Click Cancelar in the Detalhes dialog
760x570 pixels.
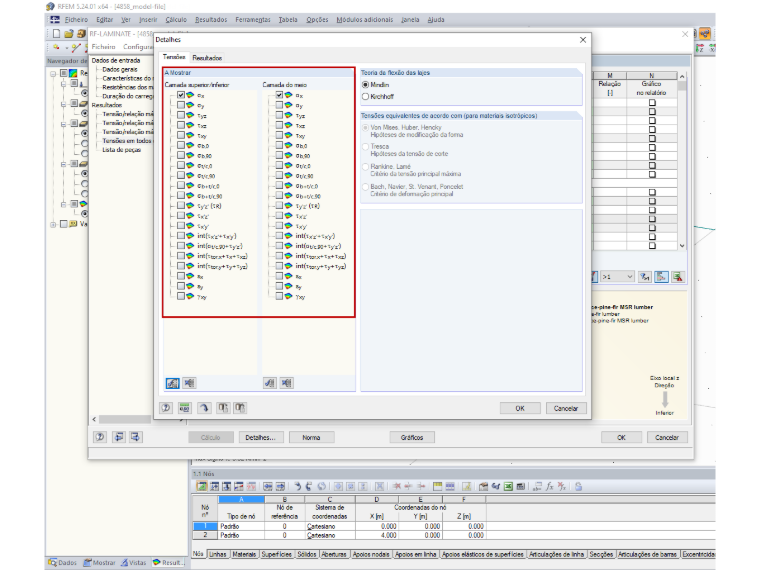tap(566, 408)
